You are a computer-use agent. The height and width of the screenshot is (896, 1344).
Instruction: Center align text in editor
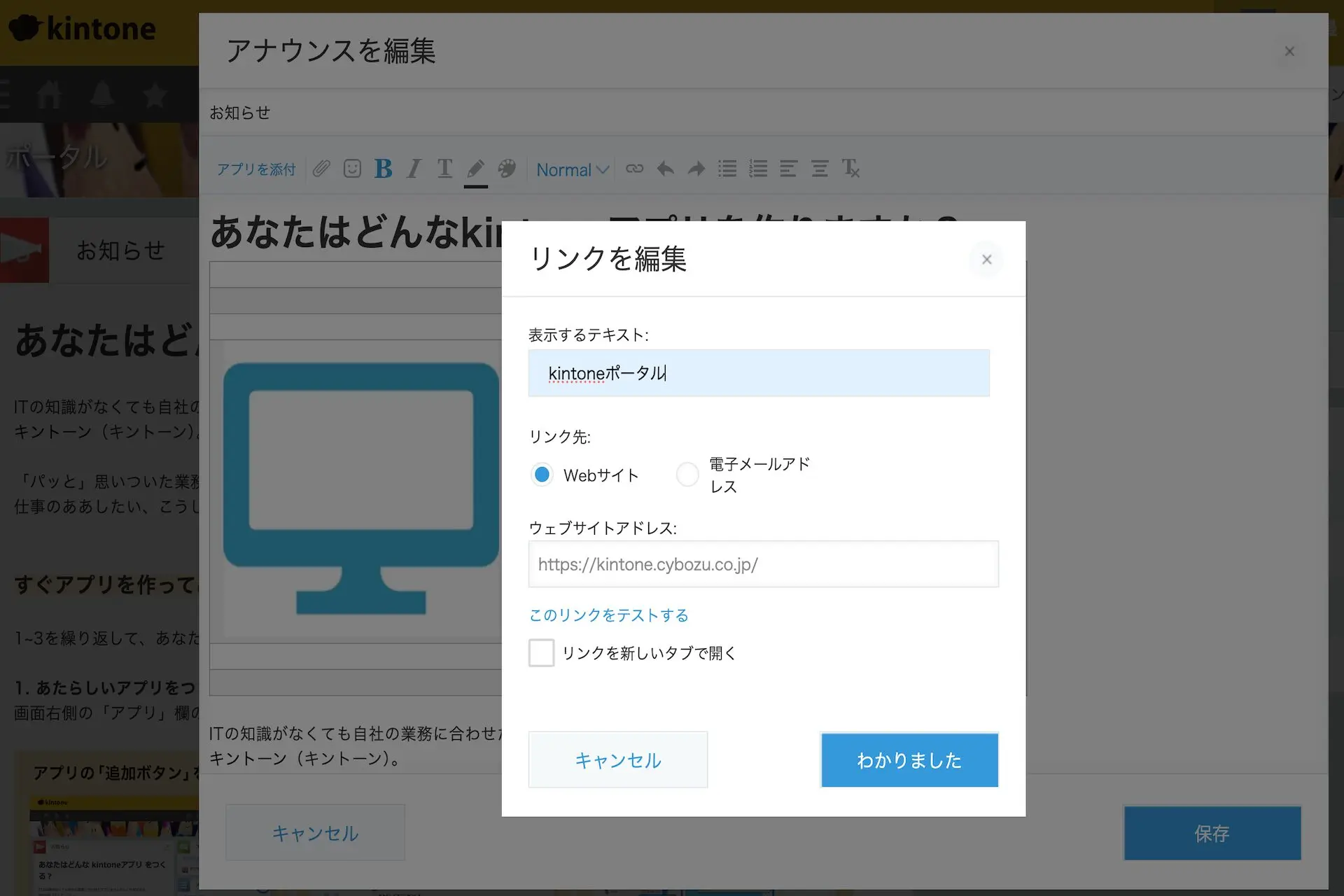click(820, 169)
